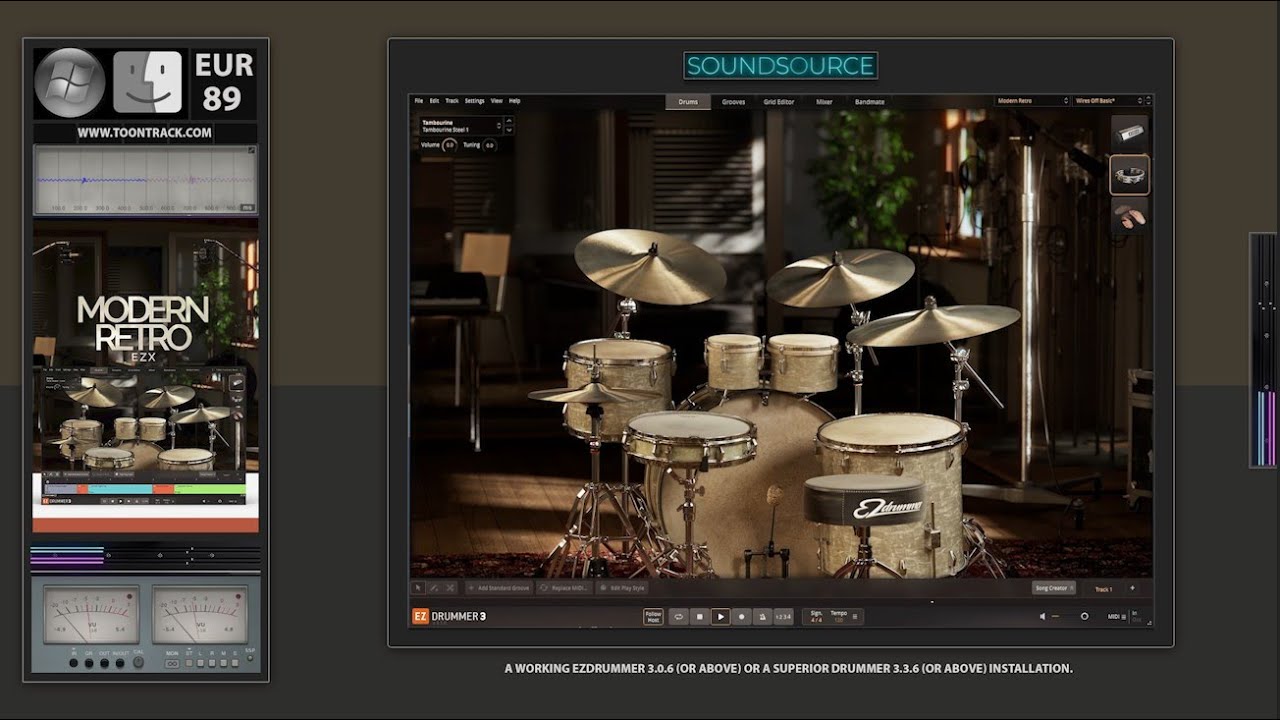The width and height of the screenshot is (1280, 720).
Task: Toggle the Follow Host button
Action: click(x=653, y=617)
